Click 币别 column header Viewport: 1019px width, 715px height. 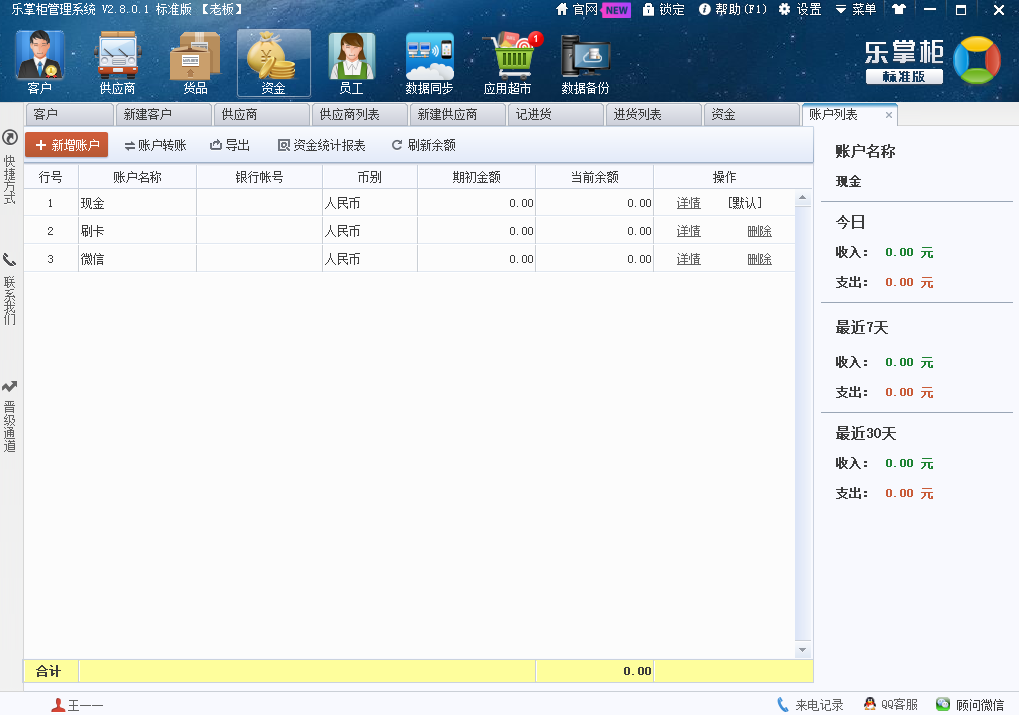370,177
